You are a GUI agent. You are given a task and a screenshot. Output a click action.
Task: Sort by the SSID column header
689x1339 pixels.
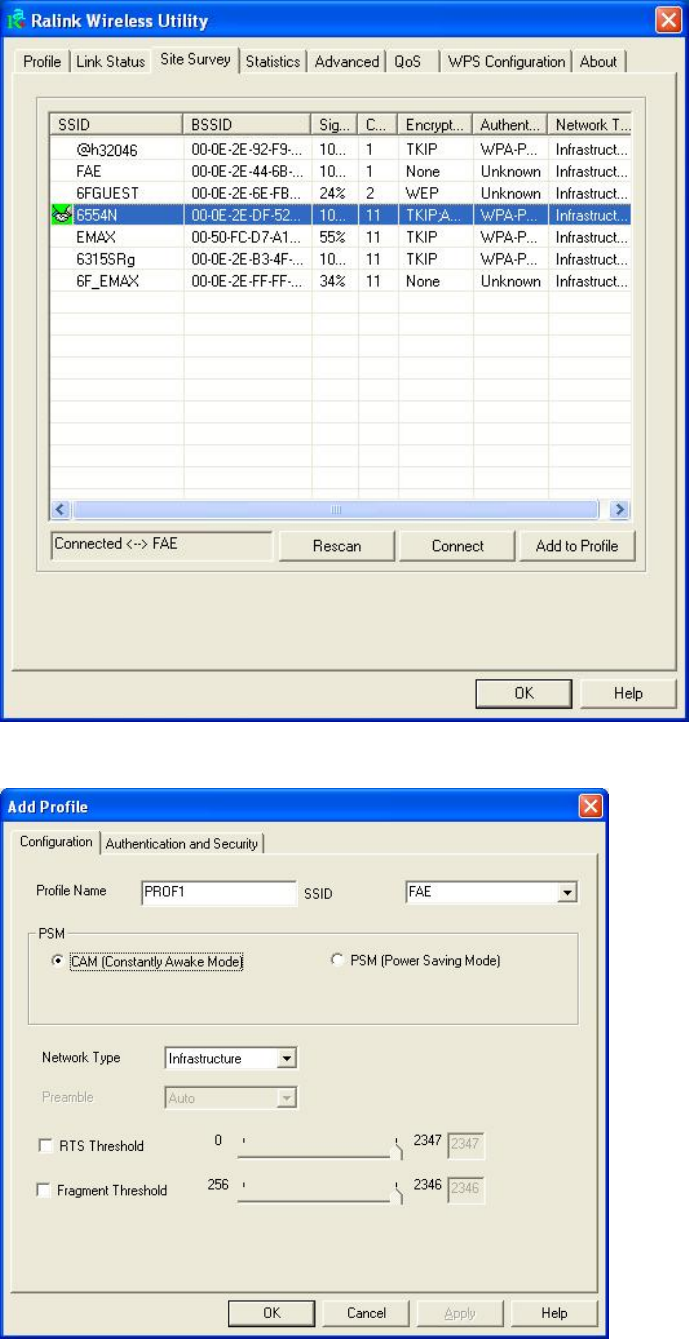pyautogui.click(x=117, y=125)
